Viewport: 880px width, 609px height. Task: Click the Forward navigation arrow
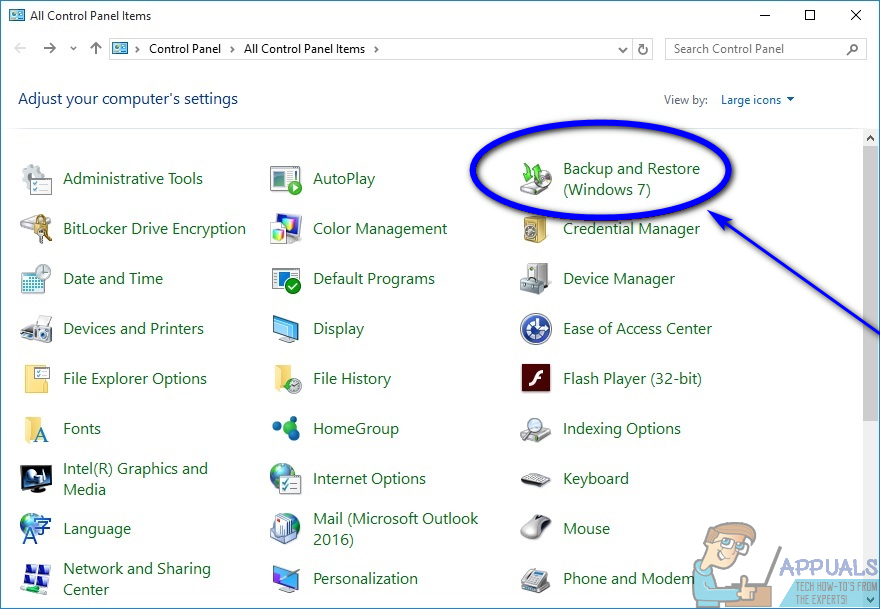49,49
